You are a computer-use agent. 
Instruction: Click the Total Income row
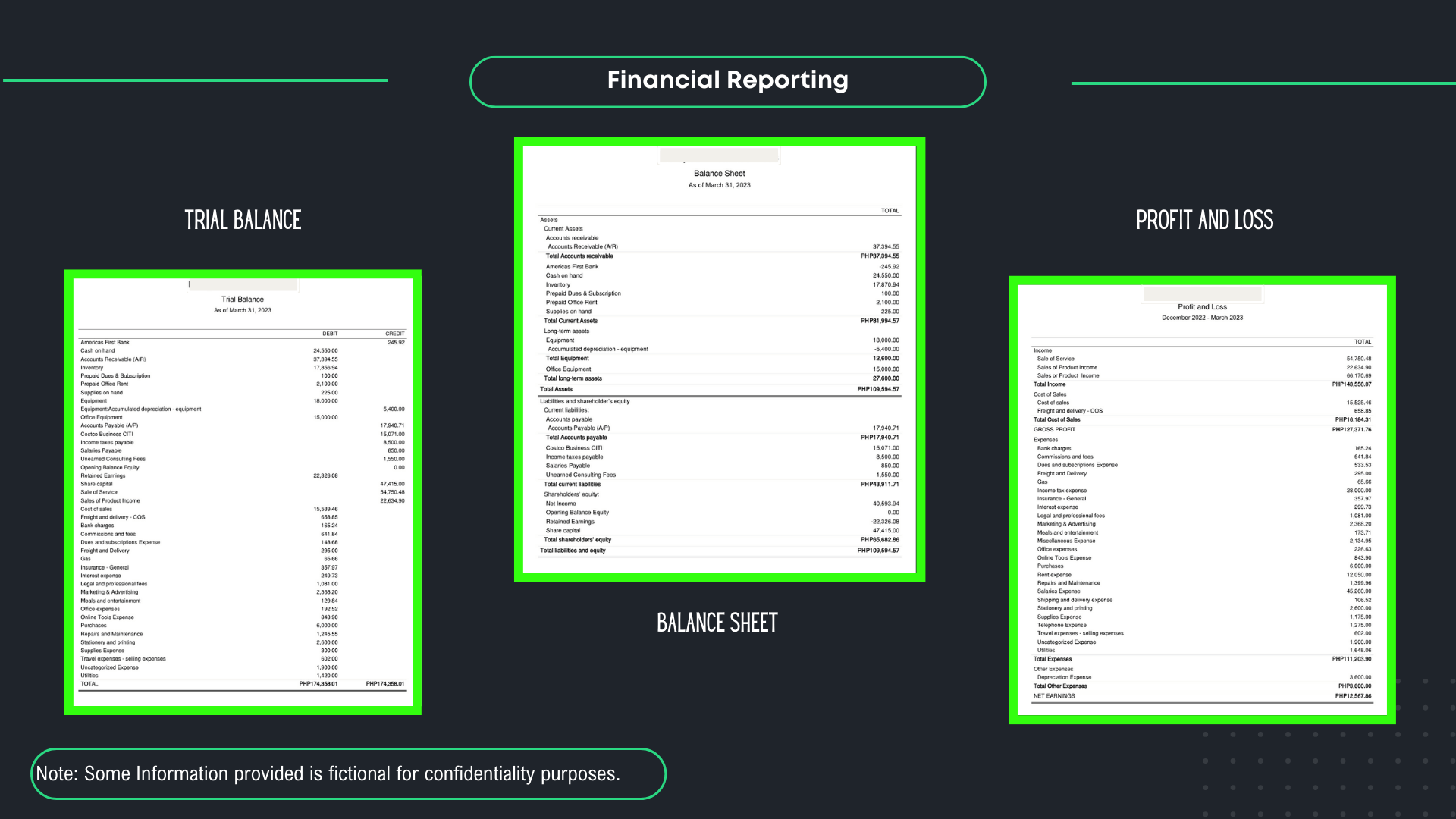tap(1202, 384)
